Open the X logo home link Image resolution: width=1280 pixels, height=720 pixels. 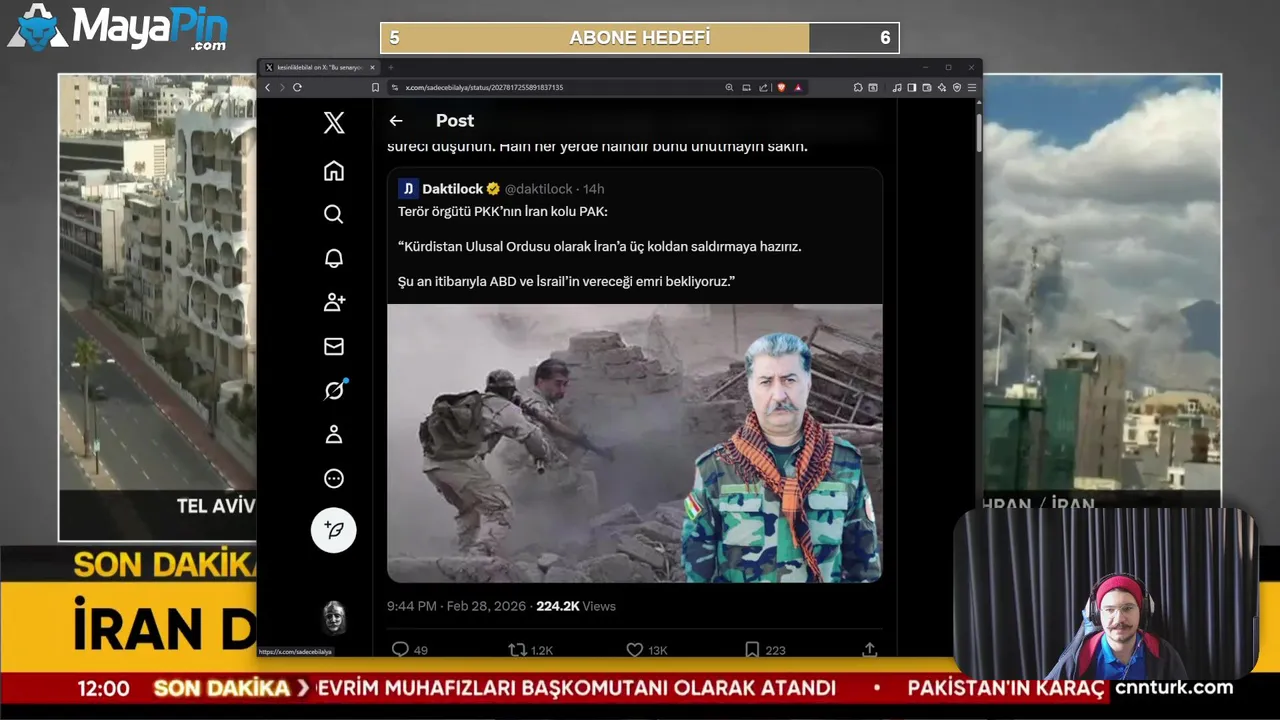(334, 123)
